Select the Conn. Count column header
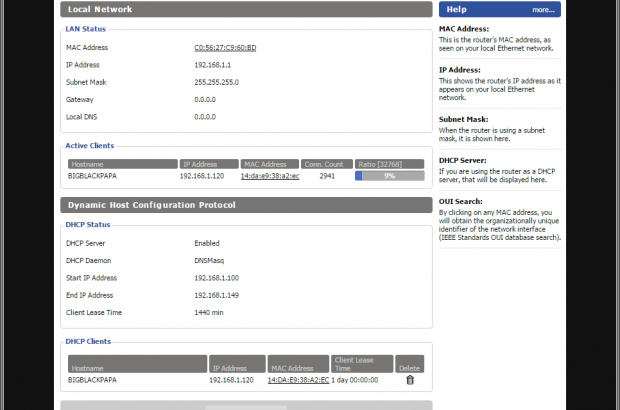 coord(326,163)
